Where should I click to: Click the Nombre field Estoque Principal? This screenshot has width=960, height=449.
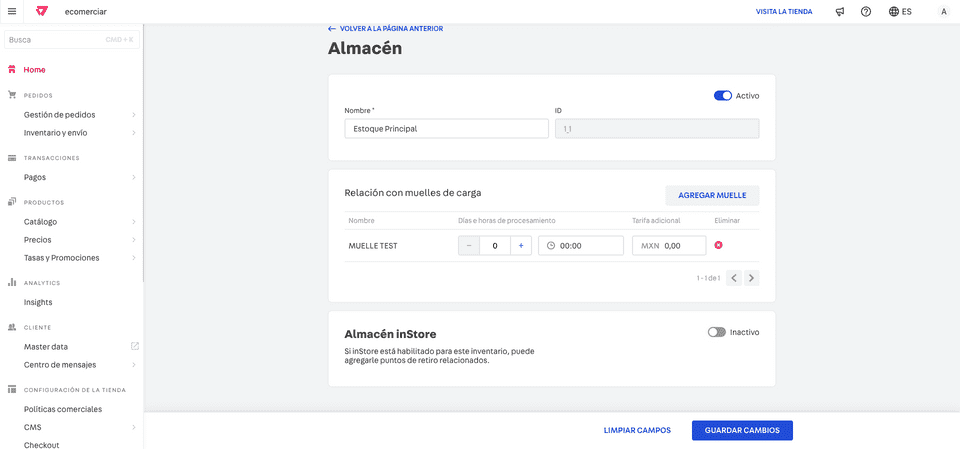(446, 129)
